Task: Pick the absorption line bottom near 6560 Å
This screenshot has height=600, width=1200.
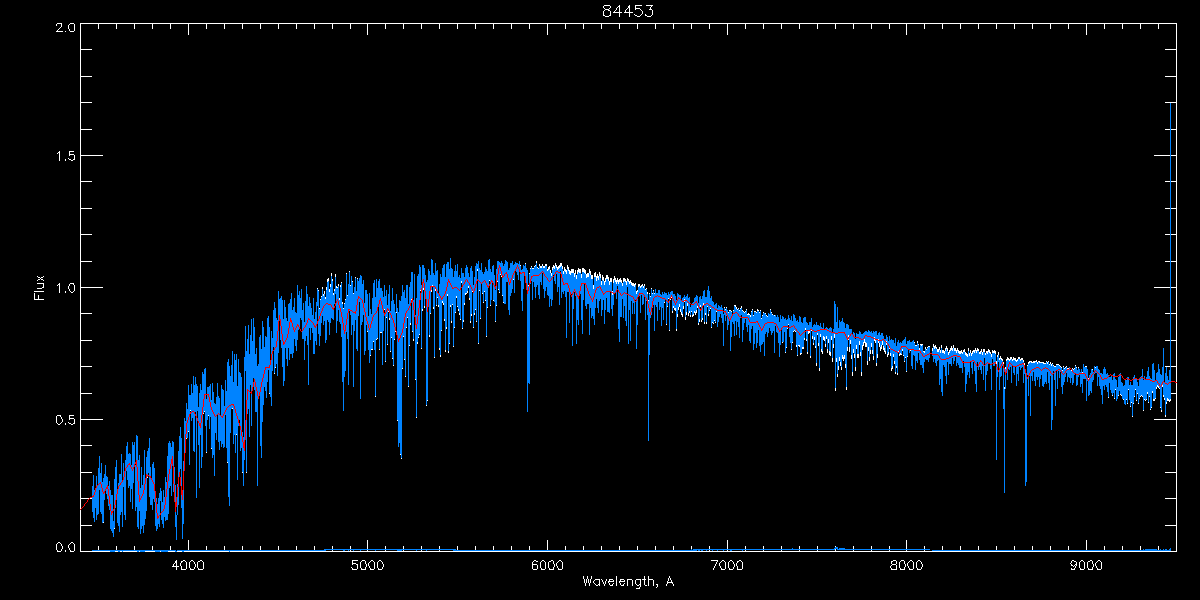Action: [648, 436]
